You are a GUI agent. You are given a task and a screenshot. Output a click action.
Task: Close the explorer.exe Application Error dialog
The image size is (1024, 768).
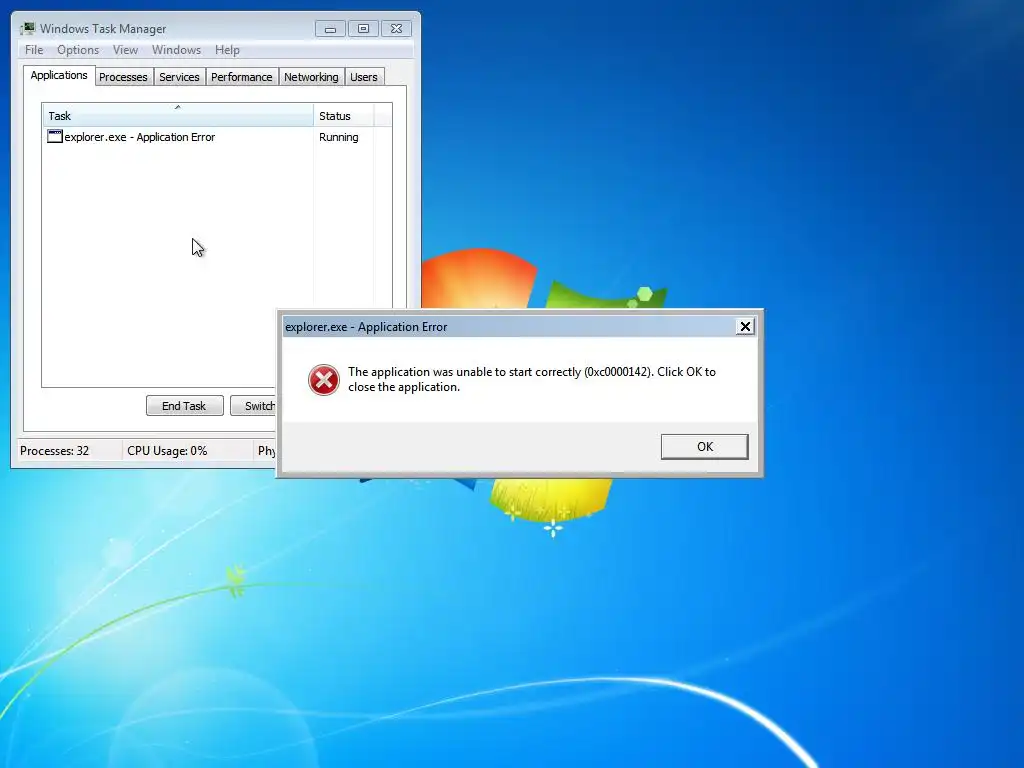(745, 327)
